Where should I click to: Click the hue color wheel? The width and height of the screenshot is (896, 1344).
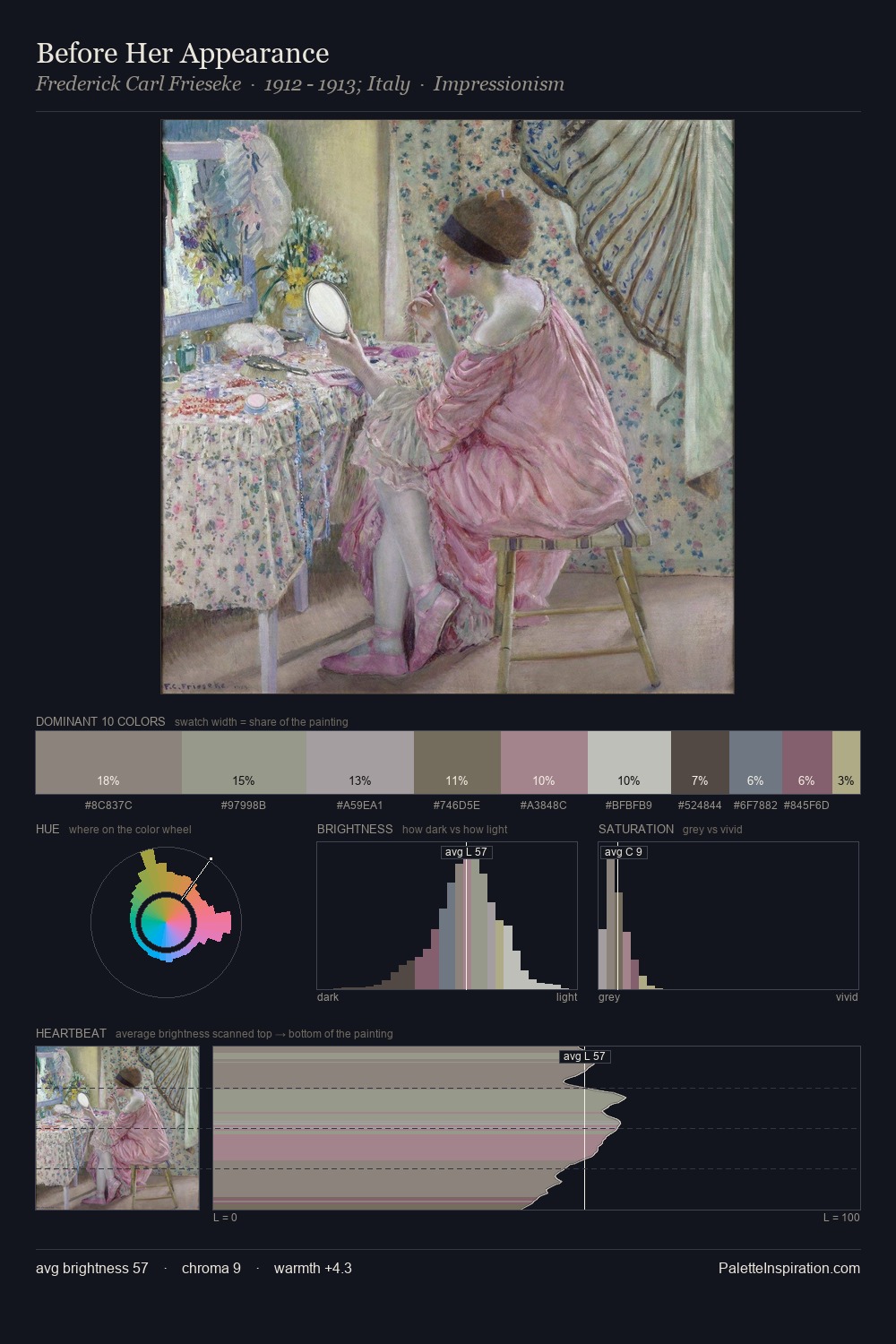(x=166, y=922)
